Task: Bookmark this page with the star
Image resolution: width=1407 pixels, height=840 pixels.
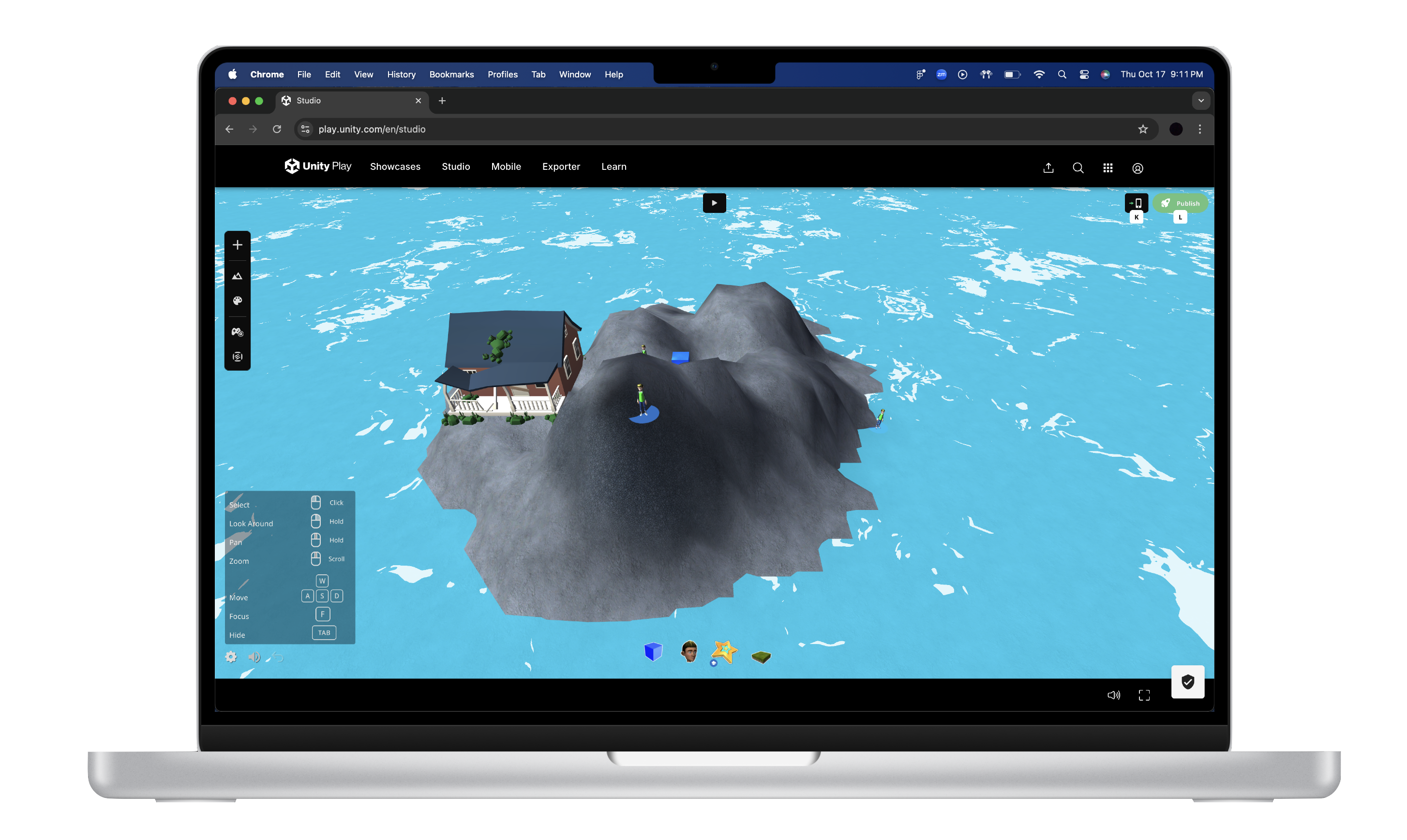Action: pyautogui.click(x=1143, y=129)
